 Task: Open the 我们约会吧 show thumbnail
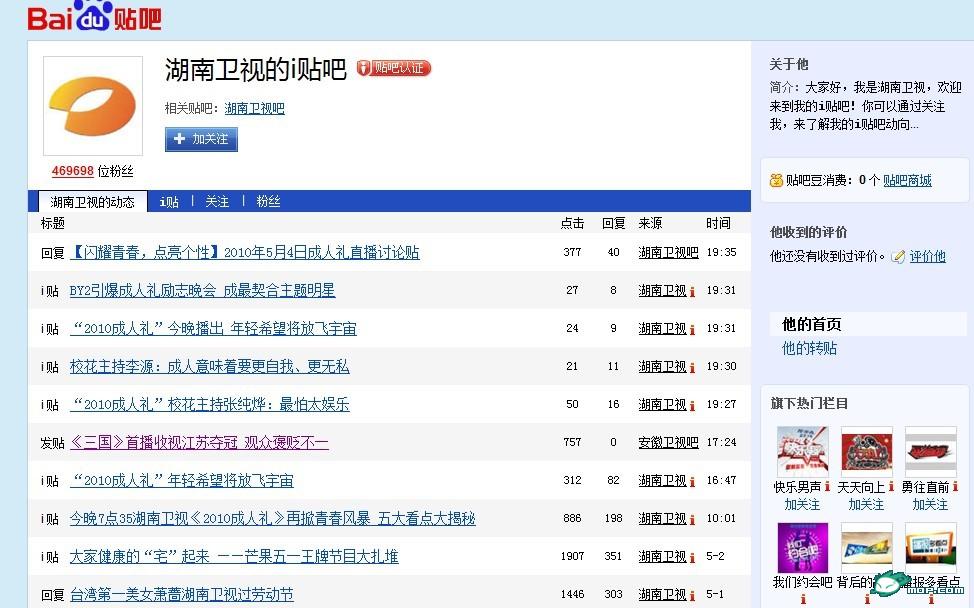coord(801,548)
